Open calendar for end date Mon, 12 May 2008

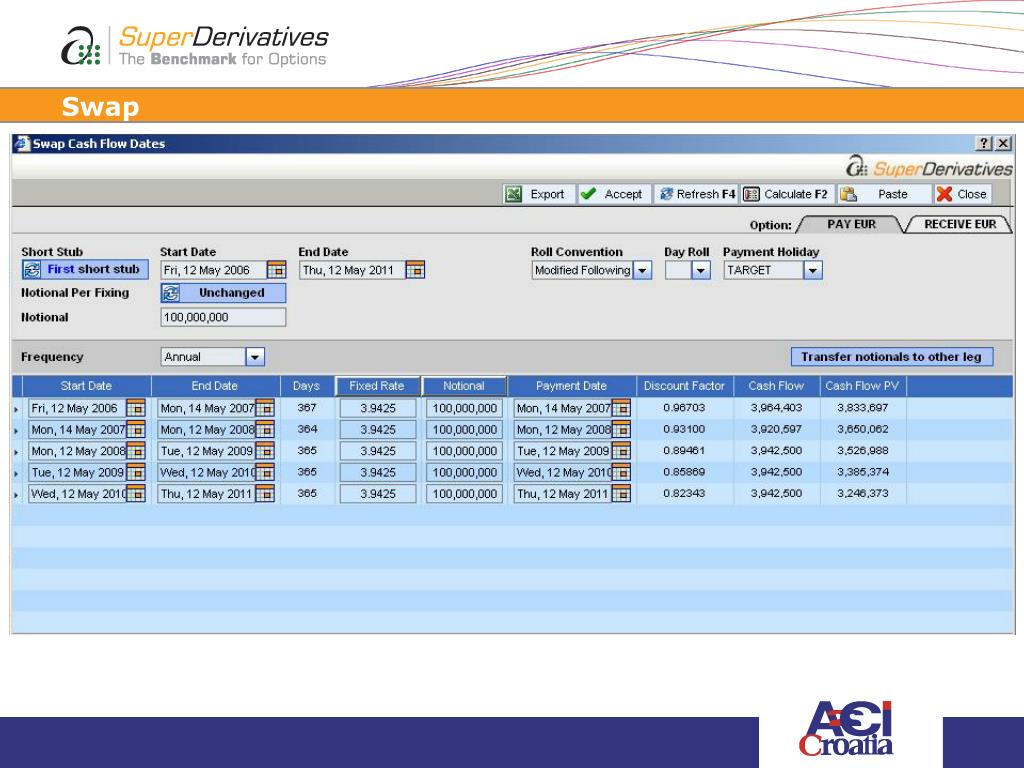(x=264, y=430)
